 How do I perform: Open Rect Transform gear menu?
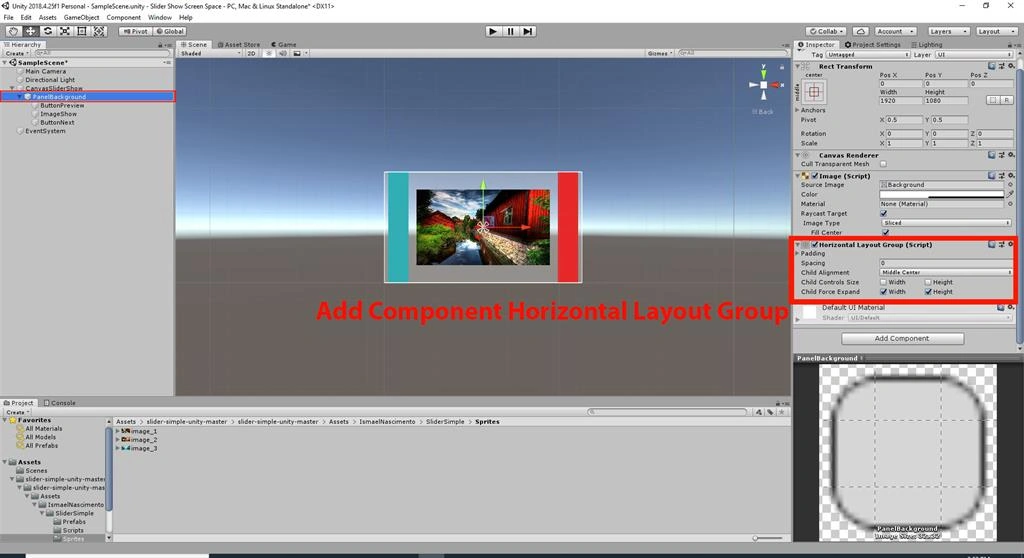[x=1011, y=67]
